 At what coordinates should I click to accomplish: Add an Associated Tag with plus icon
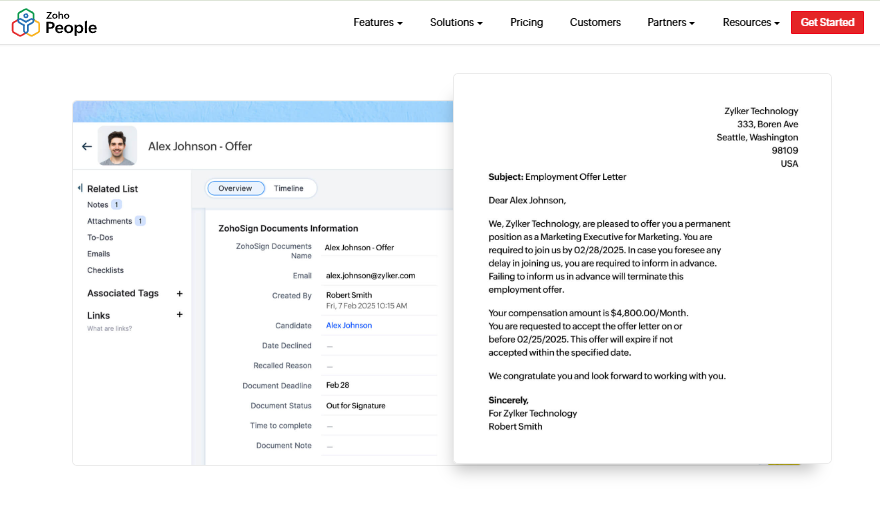click(x=180, y=294)
